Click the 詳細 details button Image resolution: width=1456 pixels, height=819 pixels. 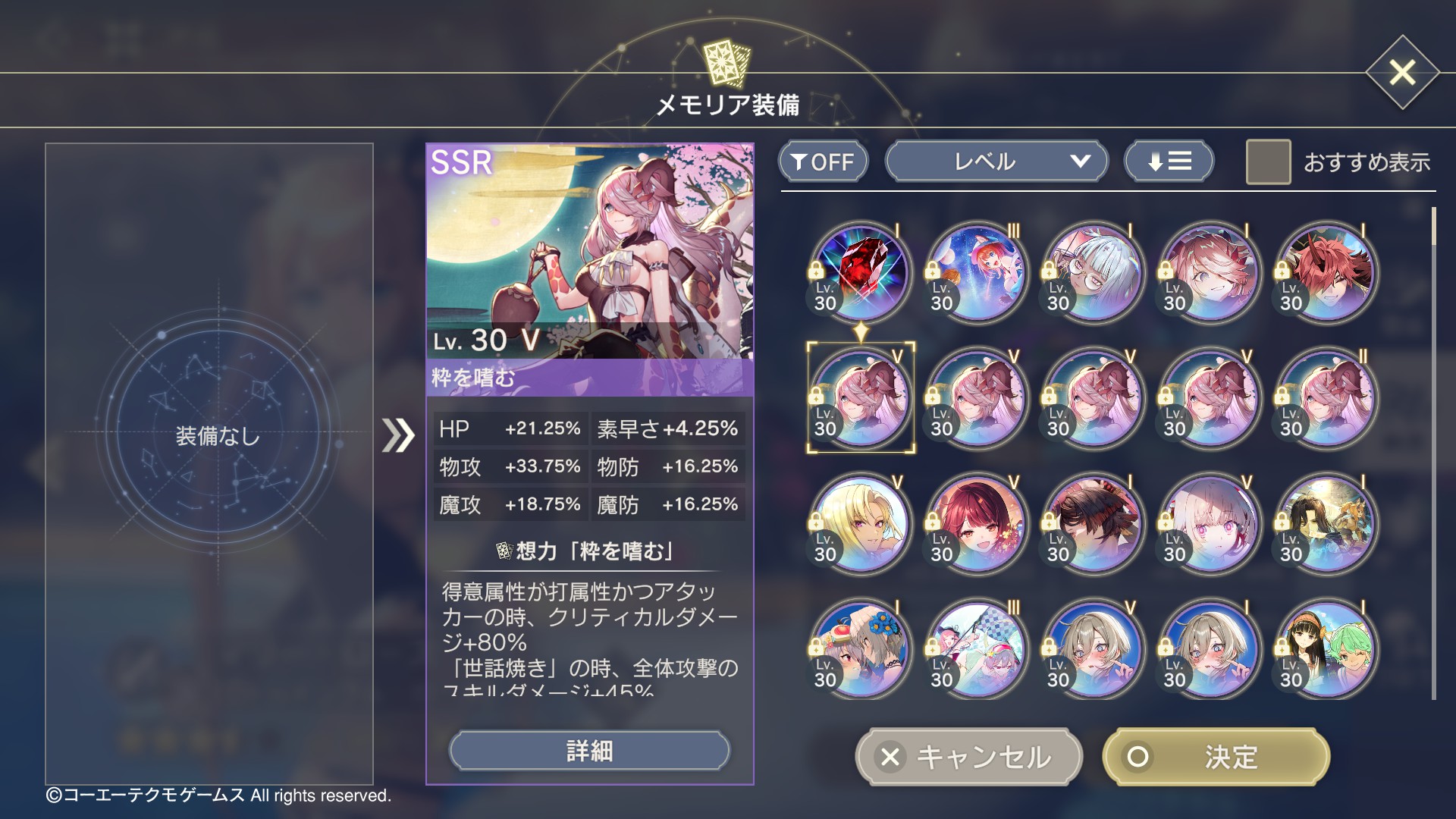589,751
